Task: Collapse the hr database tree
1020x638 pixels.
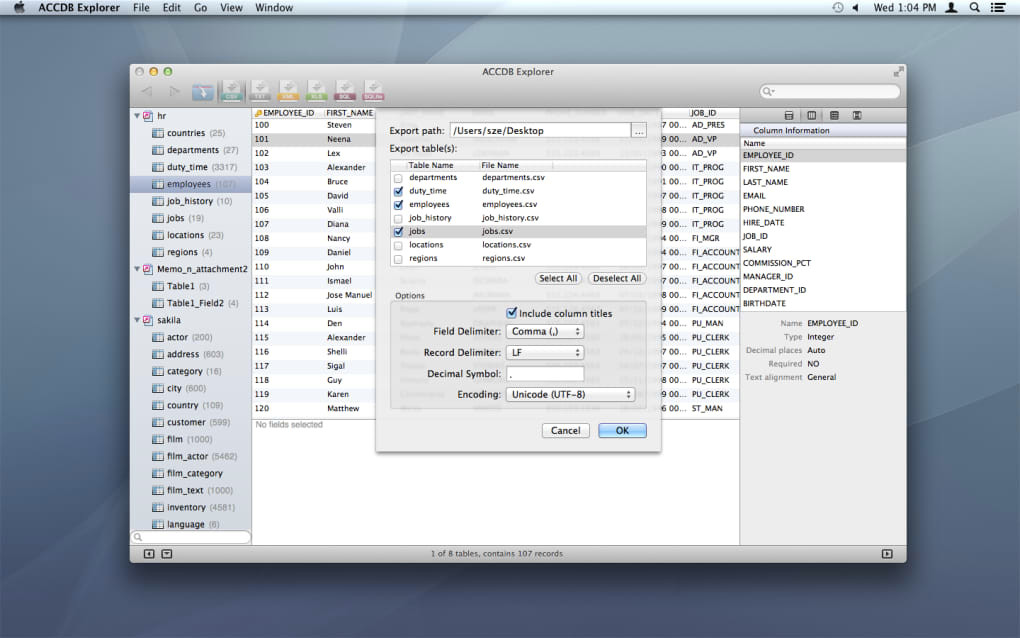Action: tap(137, 116)
